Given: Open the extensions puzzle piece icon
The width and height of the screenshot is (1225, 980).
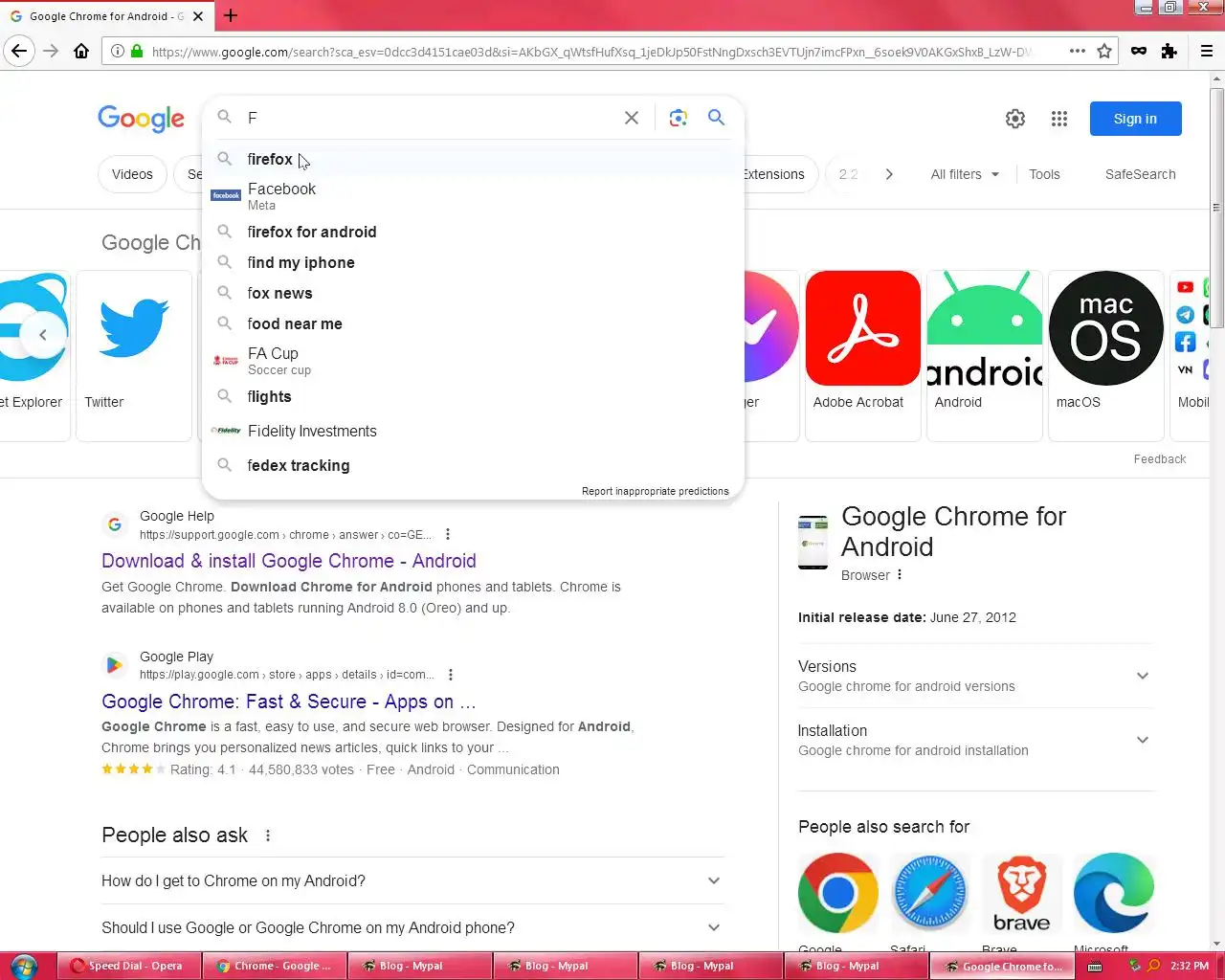Looking at the screenshot, I should [x=1169, y=52].
